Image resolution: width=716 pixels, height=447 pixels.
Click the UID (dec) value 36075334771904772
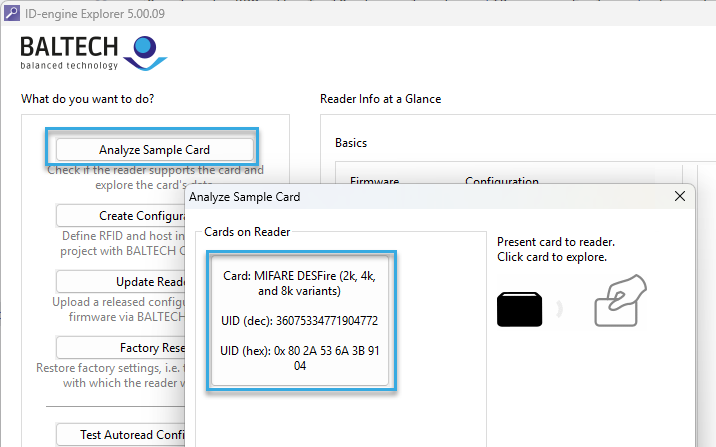pos(327,321)
